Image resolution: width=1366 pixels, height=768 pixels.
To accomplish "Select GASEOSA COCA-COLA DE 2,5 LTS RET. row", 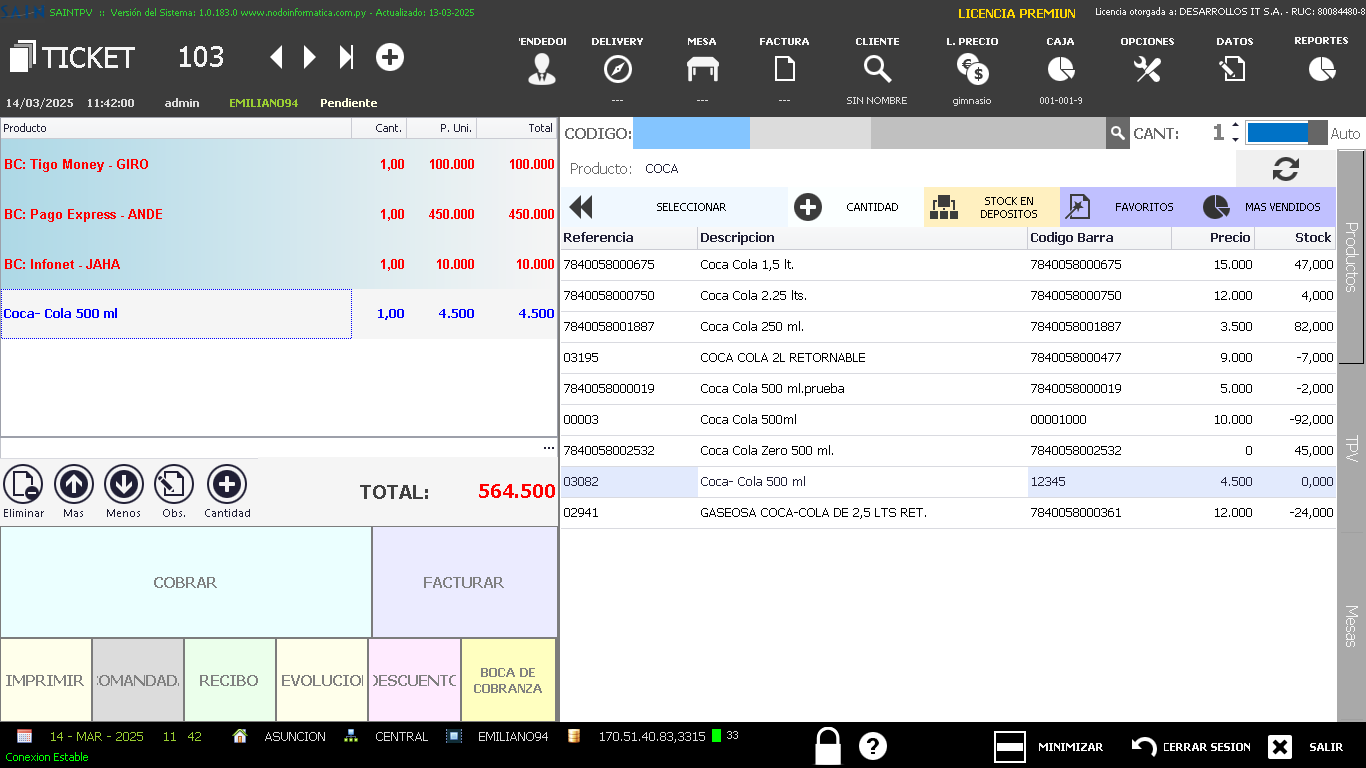I will (x=948, y=513).
